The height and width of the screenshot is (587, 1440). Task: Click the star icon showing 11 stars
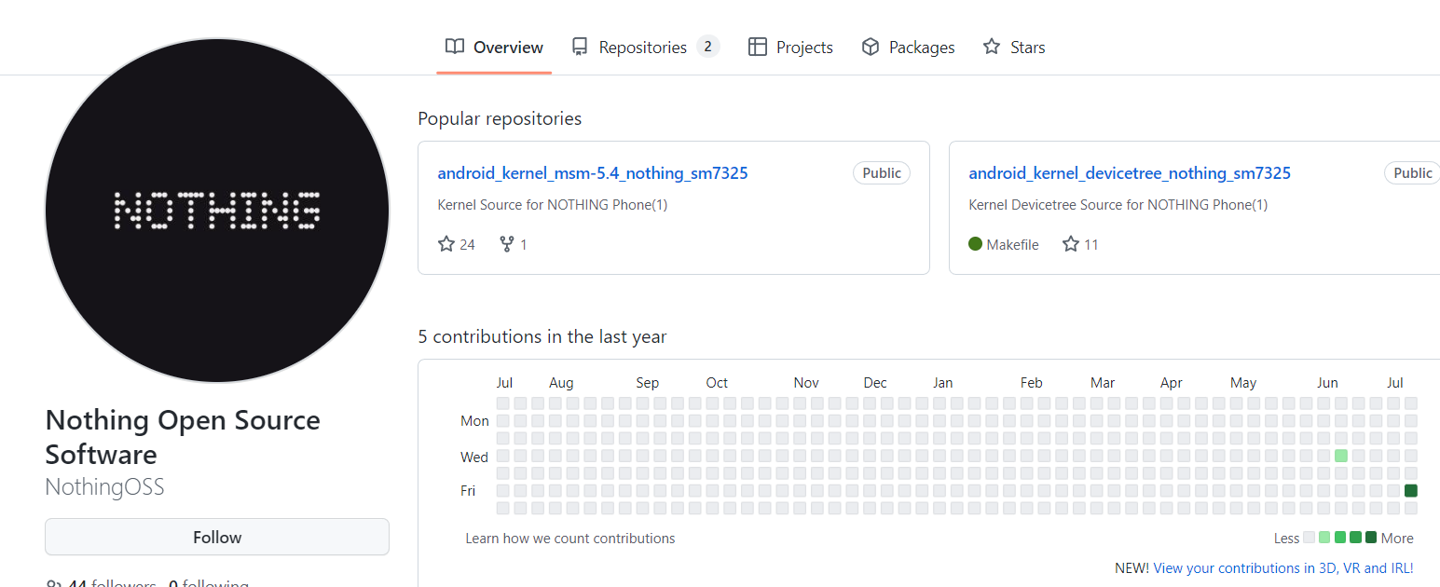click(1070, 244)
